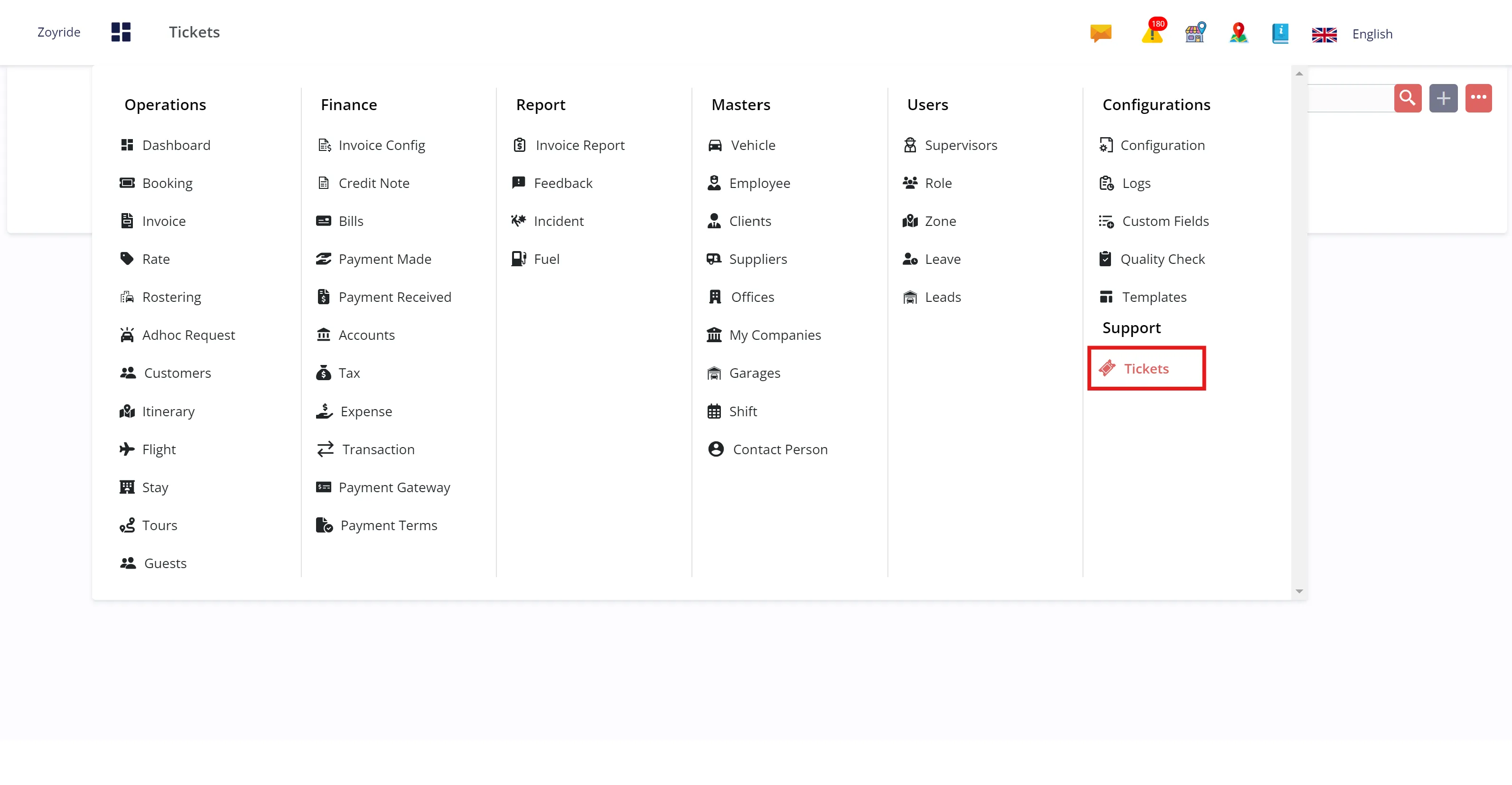Click the Dashboard icon in Operations
1512x785 pixels.
tap(127, 145)
